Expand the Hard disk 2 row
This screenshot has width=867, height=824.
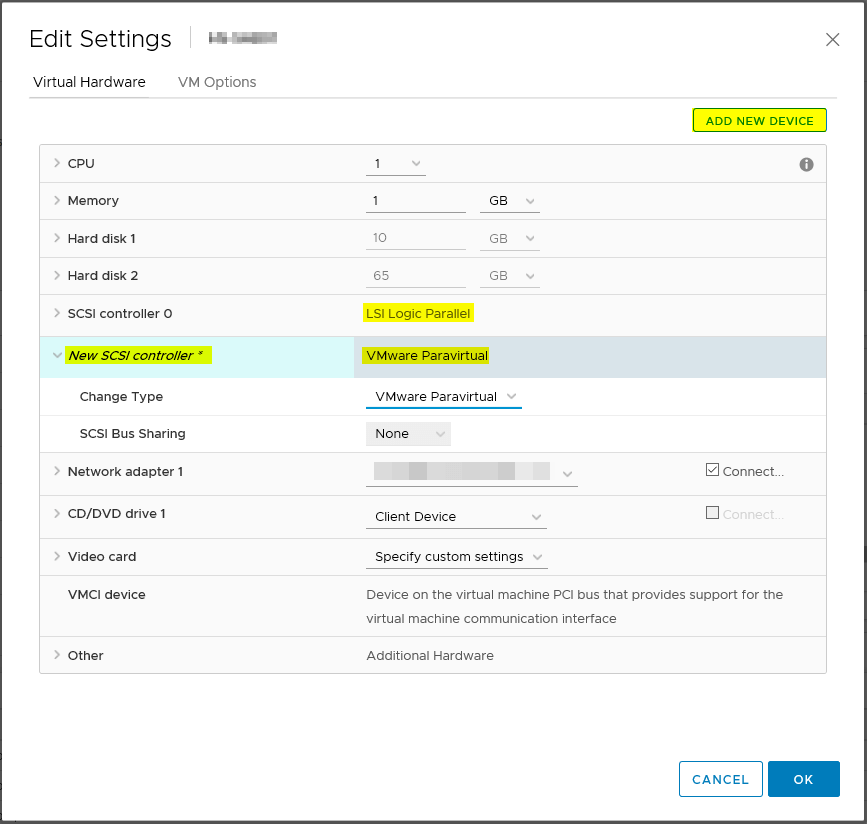pos(57,275)
